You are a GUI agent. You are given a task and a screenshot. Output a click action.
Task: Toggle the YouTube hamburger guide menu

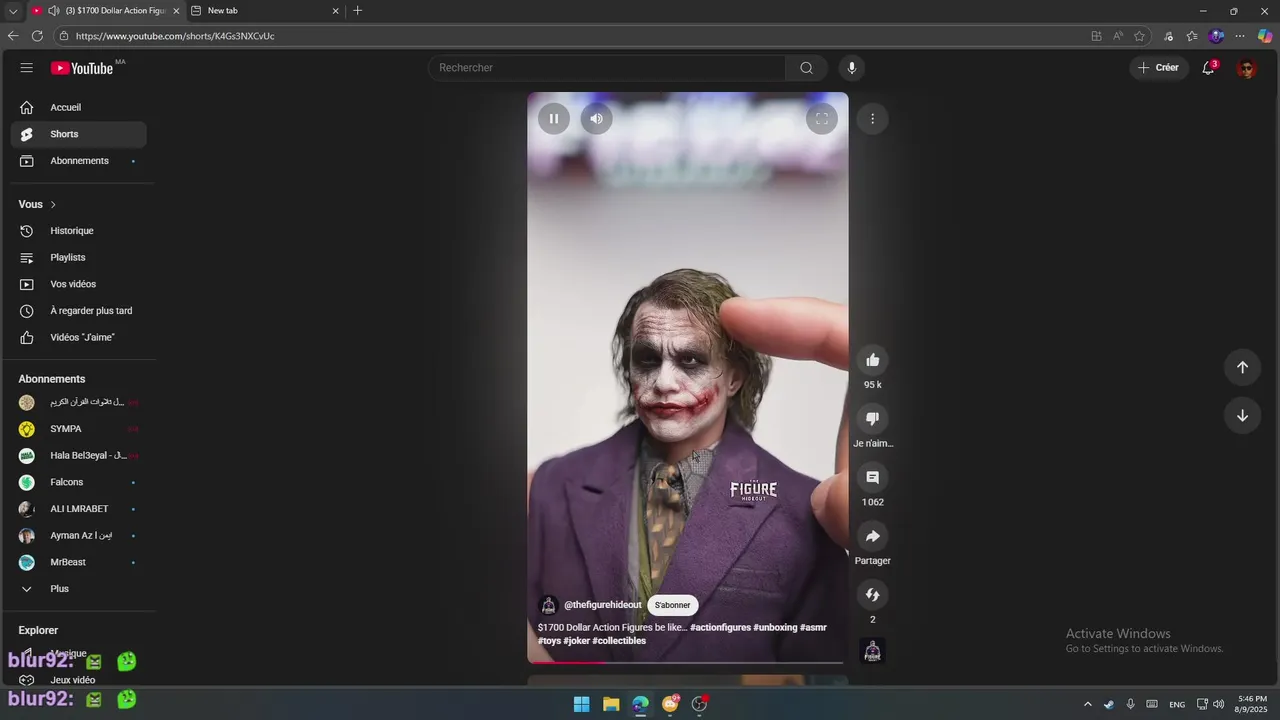click(27, 68)
